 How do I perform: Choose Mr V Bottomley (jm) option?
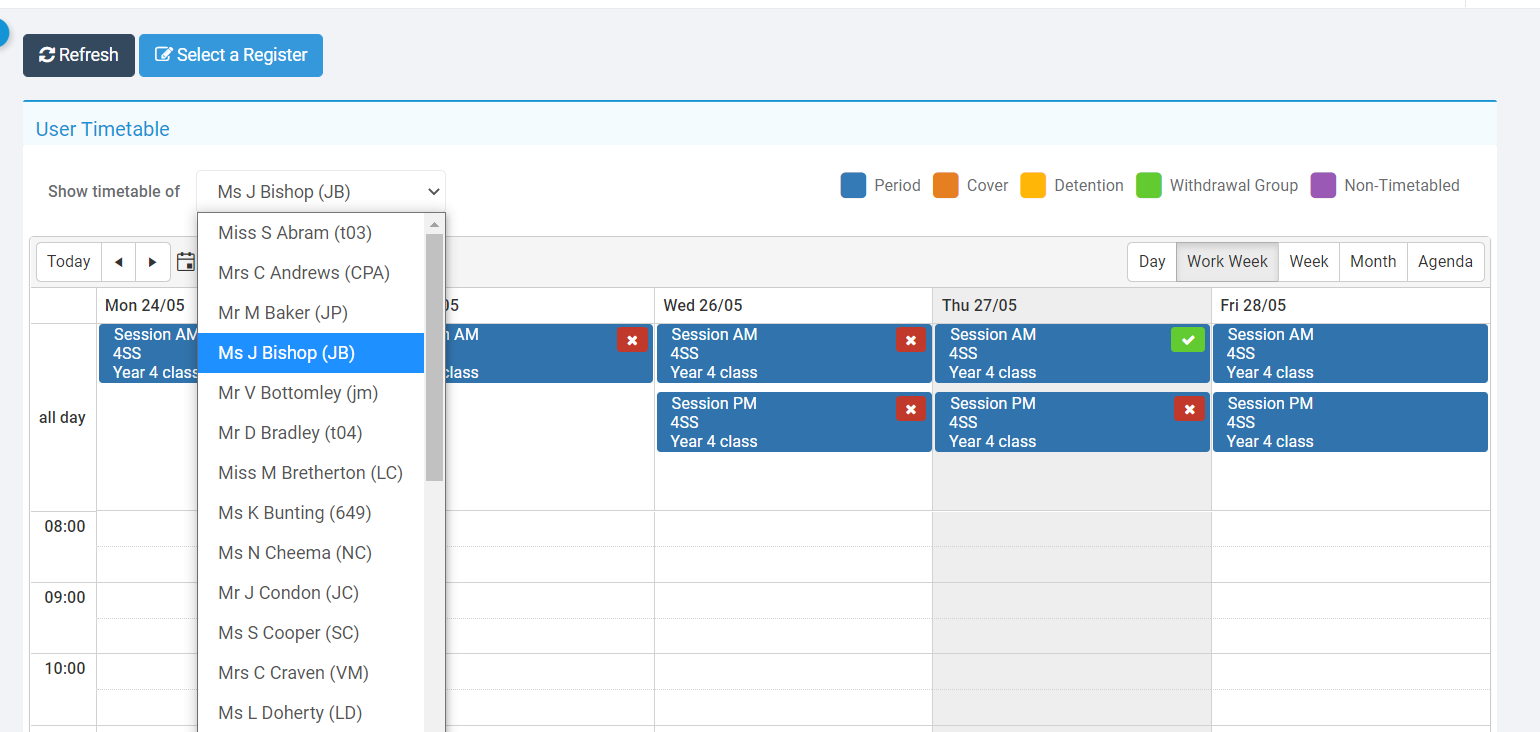(x=298, y=393)
